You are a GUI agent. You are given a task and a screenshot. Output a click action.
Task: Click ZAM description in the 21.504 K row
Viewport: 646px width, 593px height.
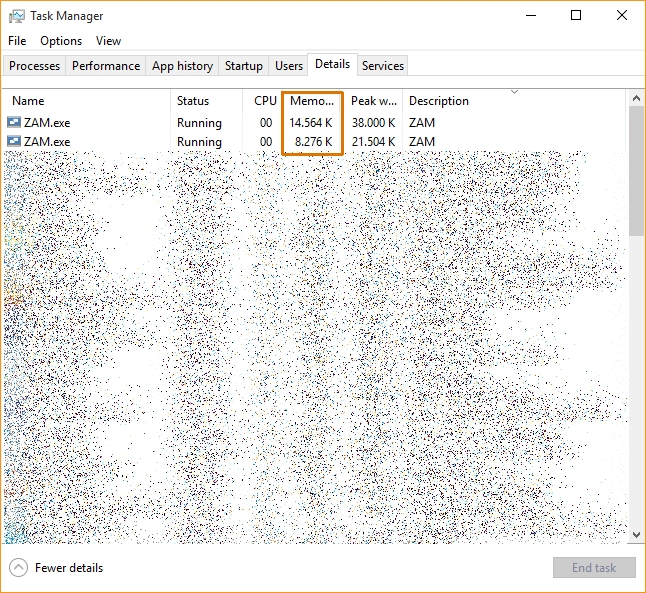coord(421,141)
